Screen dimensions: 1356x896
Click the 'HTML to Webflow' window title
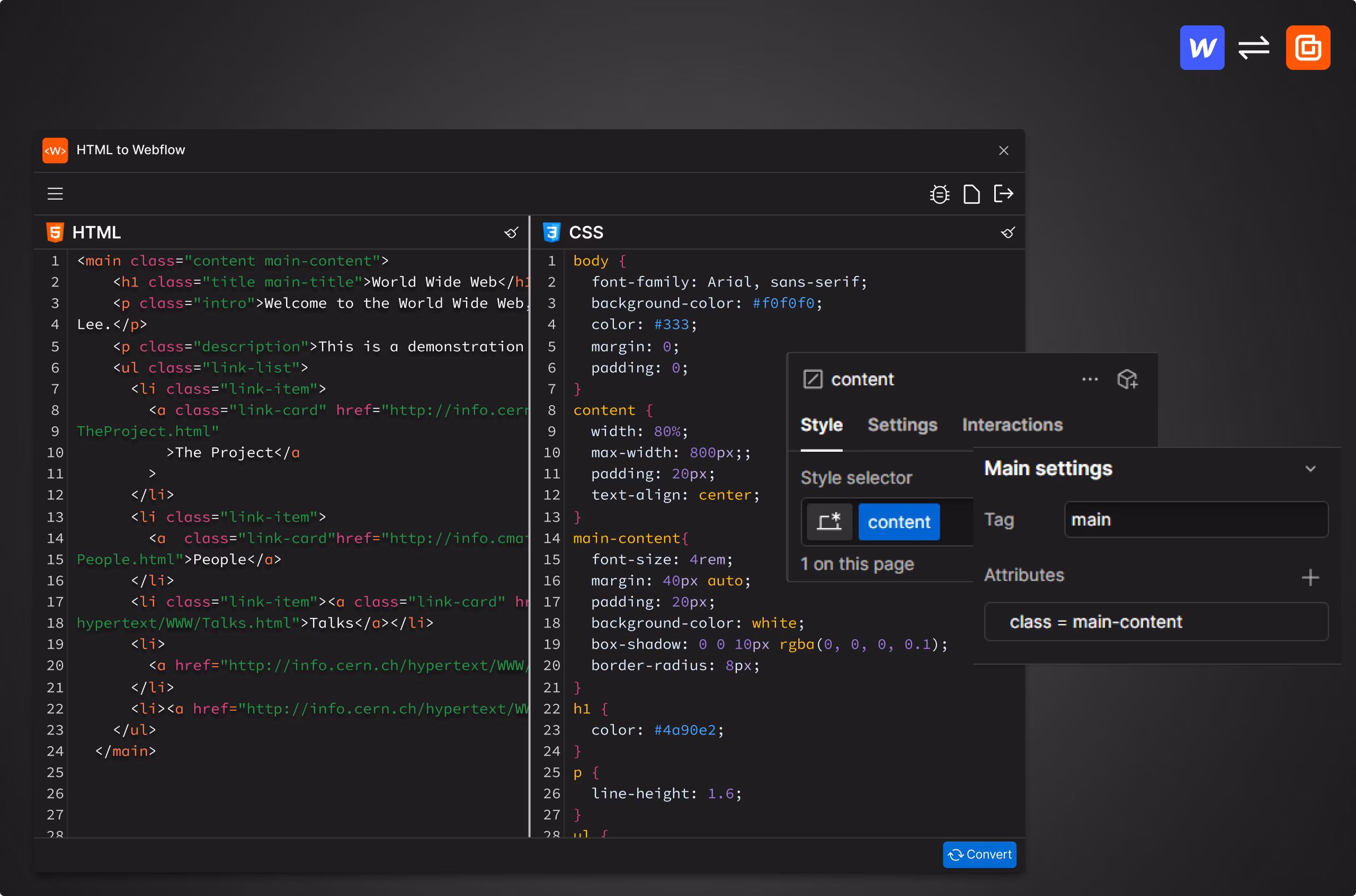[131, 150]
